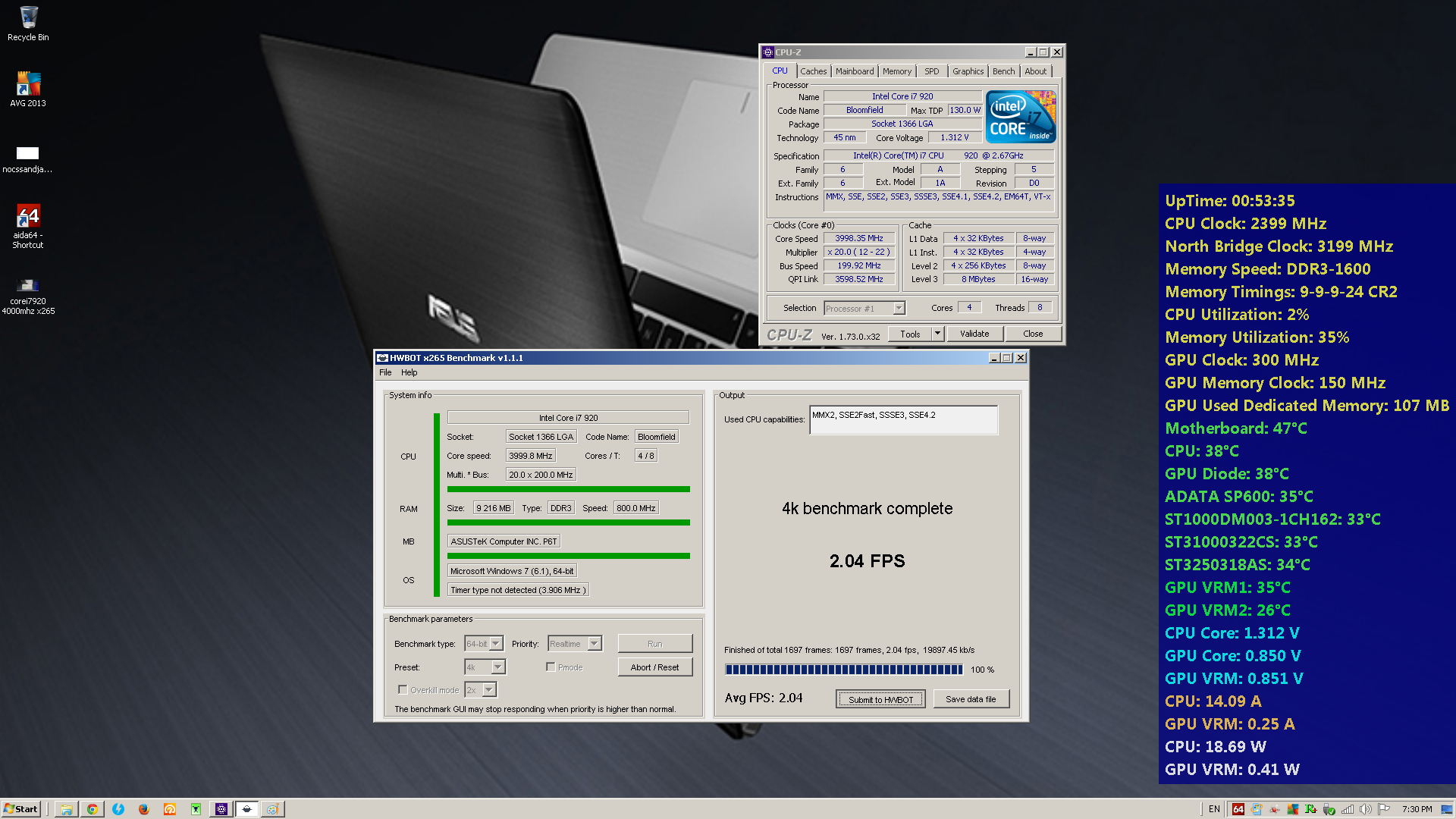
Task: Select the corei7920 4000mhz x265 desktop file
Action: (x=28, y=297)
